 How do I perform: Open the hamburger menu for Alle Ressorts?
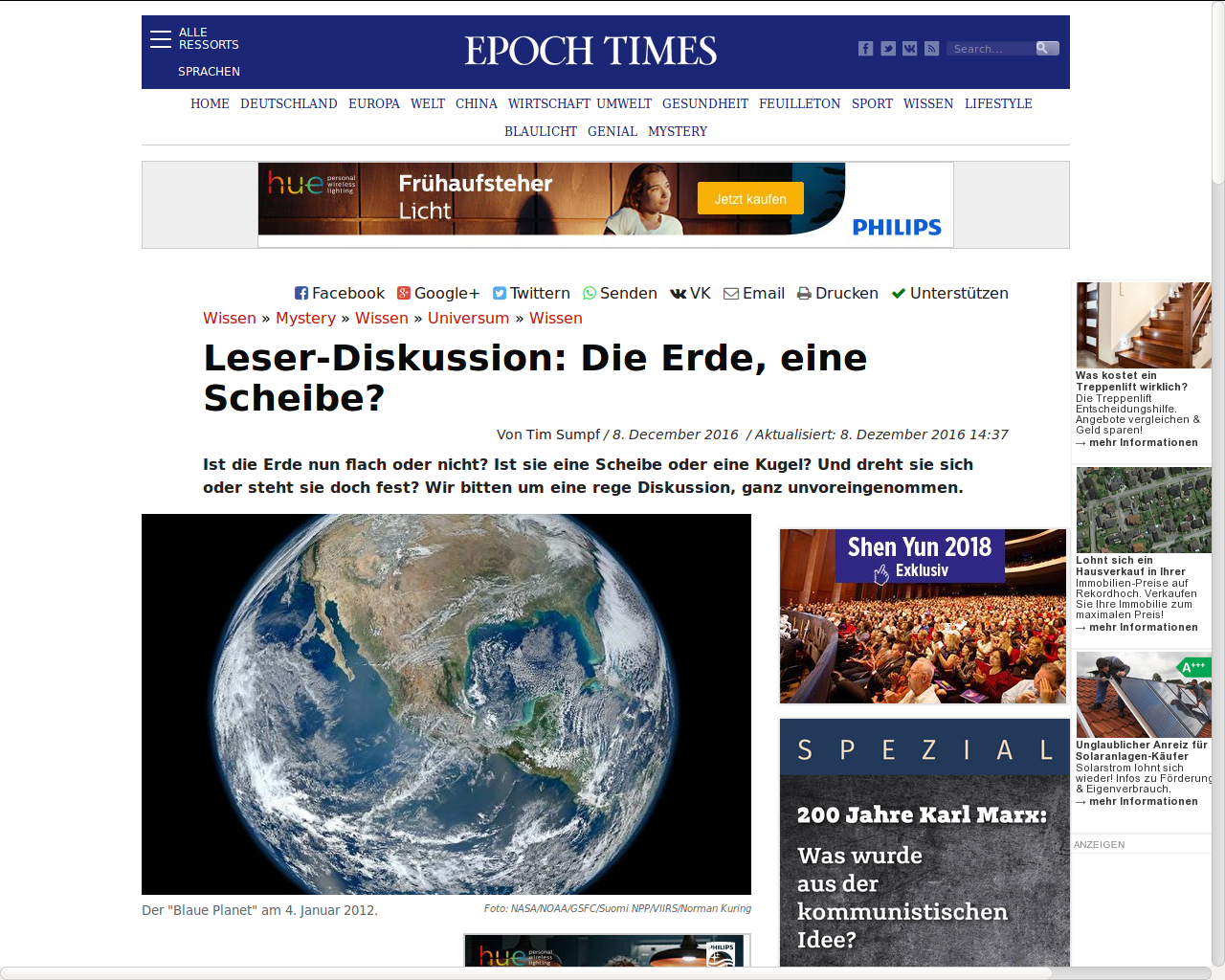[x=161, y=38]
